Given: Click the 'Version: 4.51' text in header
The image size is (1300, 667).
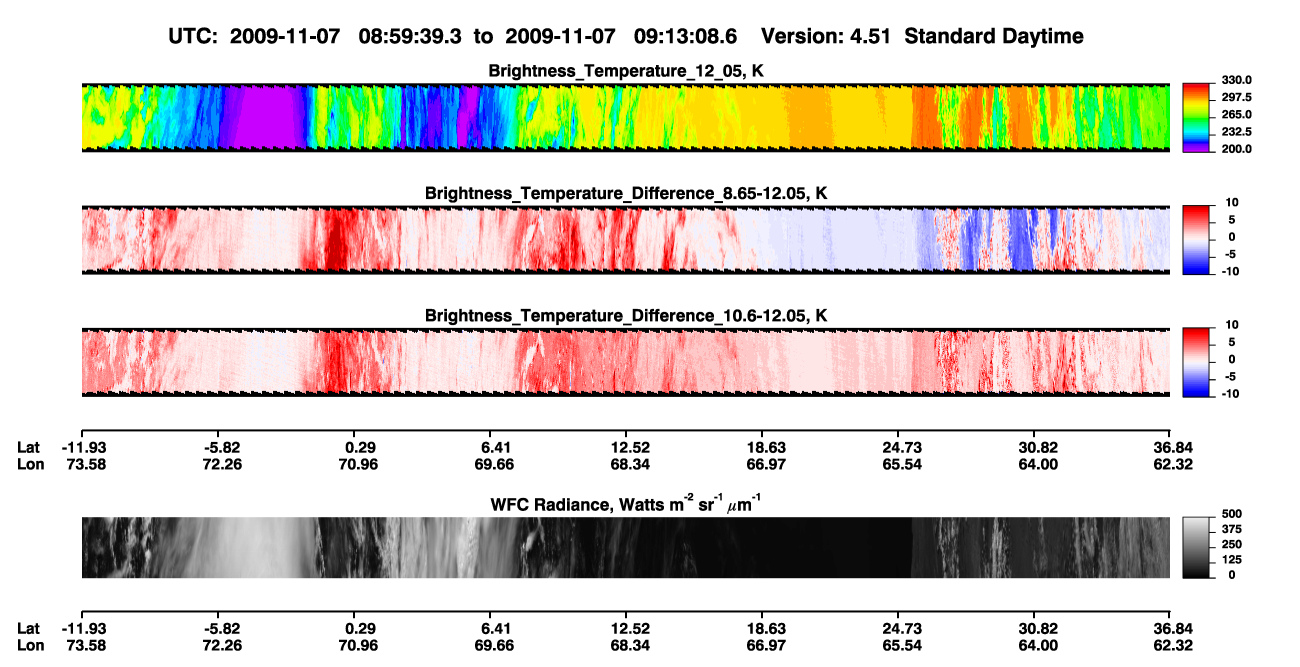Looking at the screenshot, I should 827,37.
